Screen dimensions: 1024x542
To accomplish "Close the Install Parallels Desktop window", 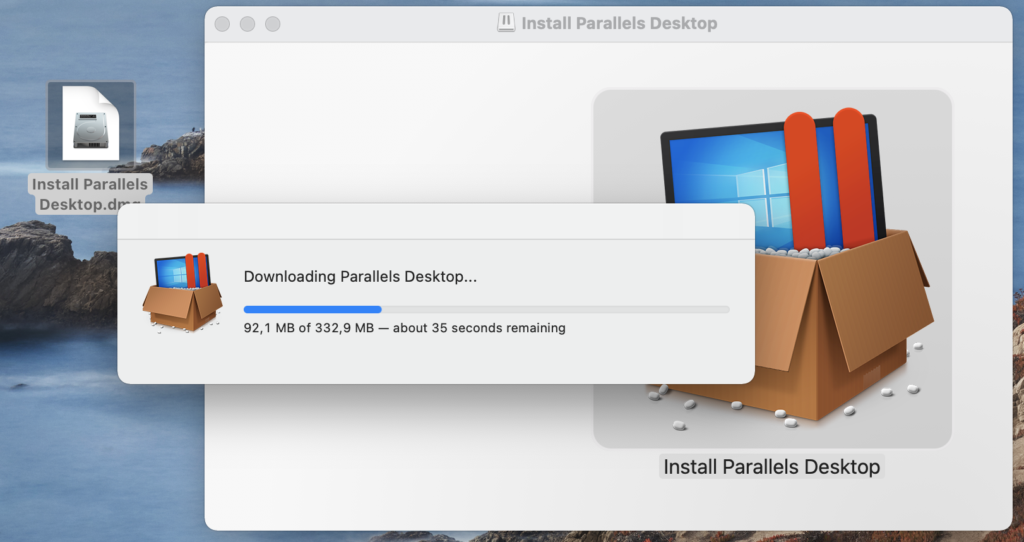I will (222, 23).
